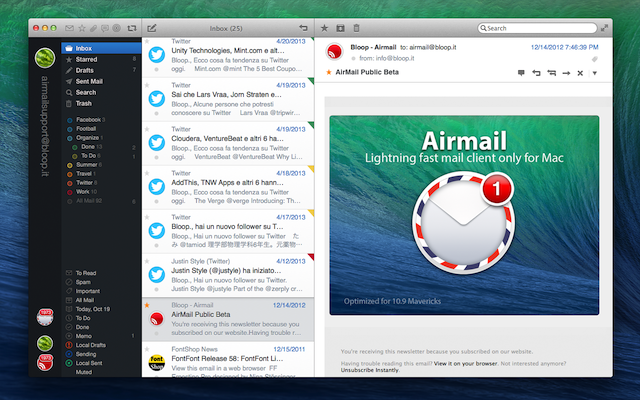
Task: Click the reply arrow beside Inbox (25) title
Action: 303,28
